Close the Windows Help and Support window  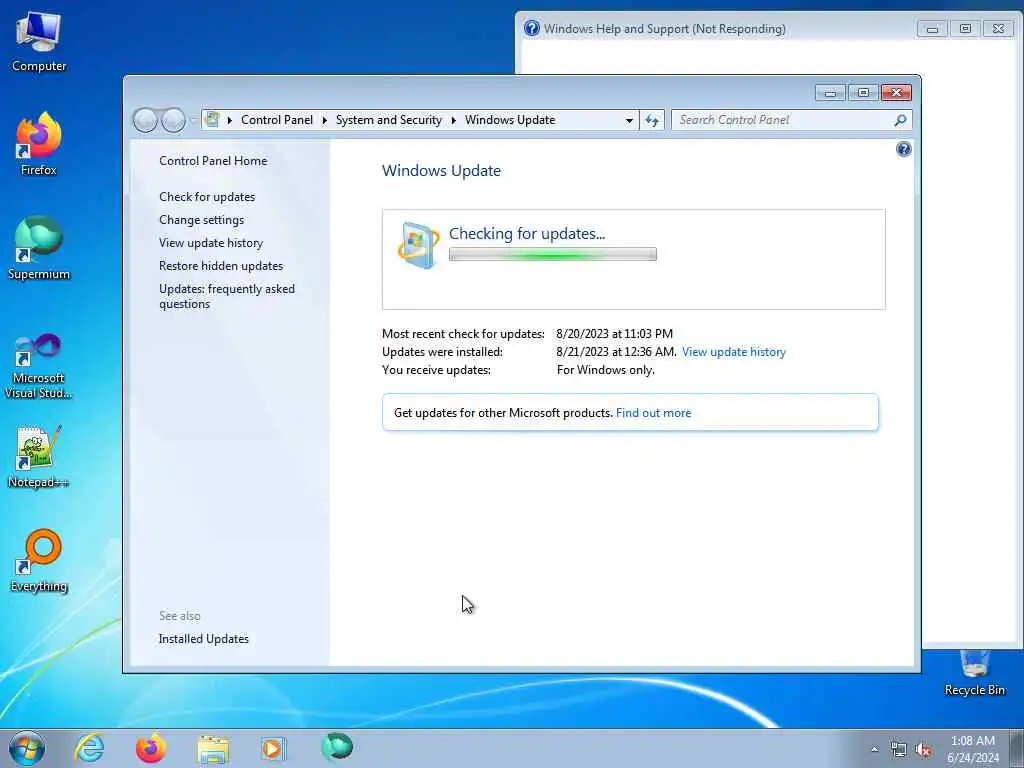(999, 29)
